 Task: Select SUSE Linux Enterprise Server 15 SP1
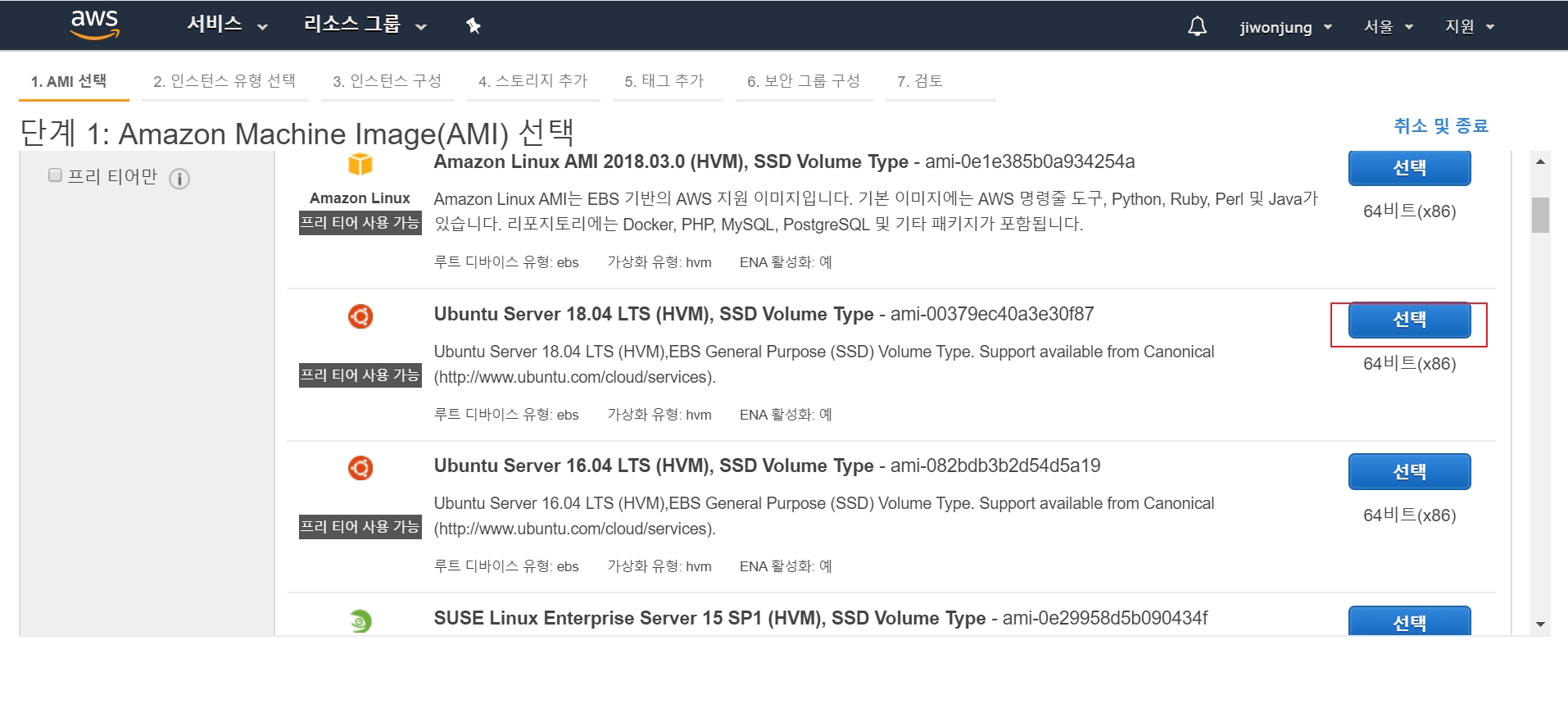click(1409, 621)
